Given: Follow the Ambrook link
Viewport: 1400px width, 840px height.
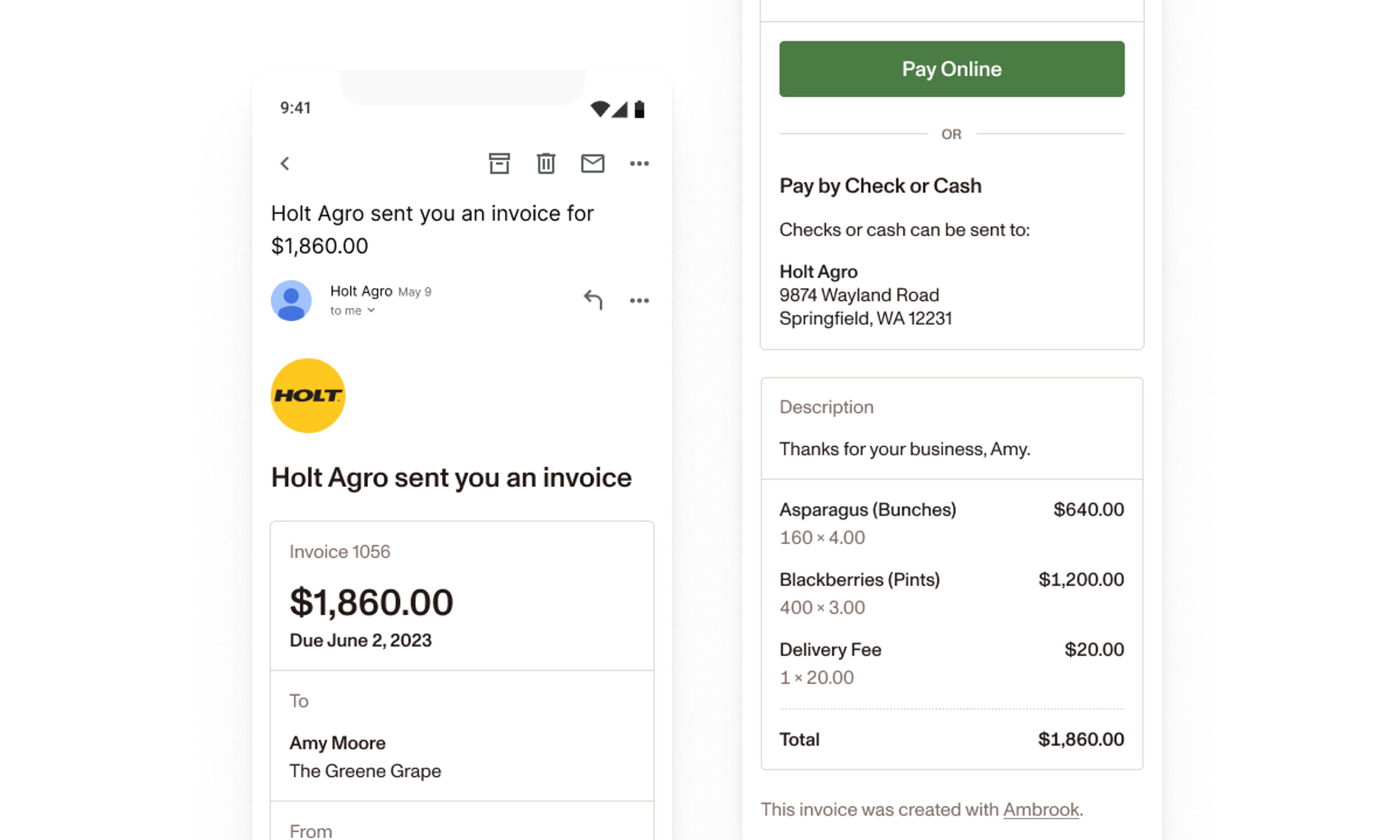Looking at the screenshot, I should coord(1041,809).
